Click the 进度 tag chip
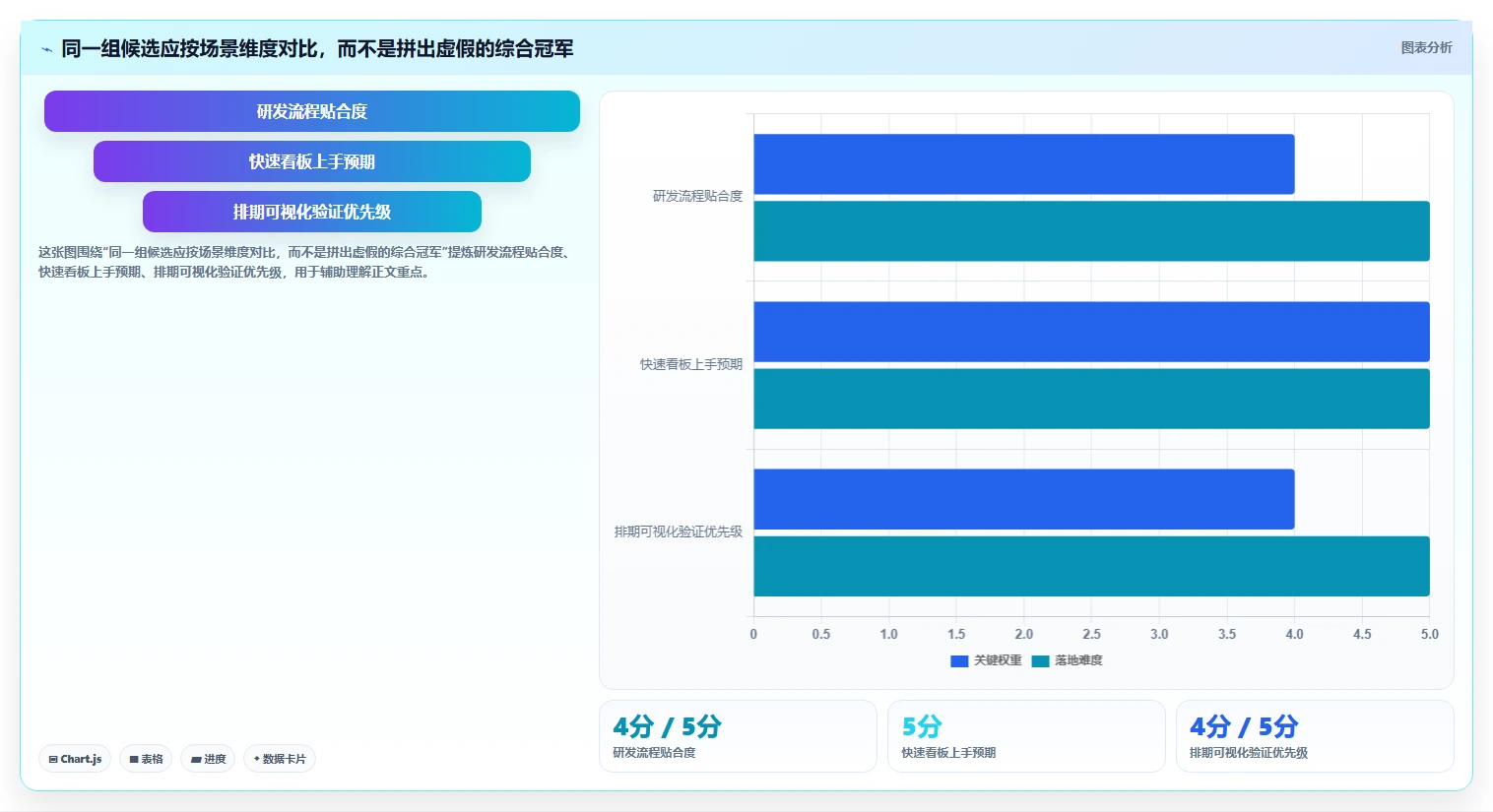Image resolution: width=1493 pixels, height=812 pixels. tap(208, 759)
